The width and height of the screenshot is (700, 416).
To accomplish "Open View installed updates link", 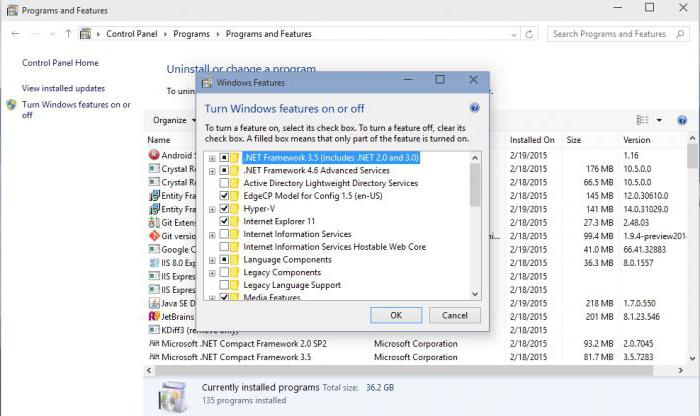I will tap(63, 88).
